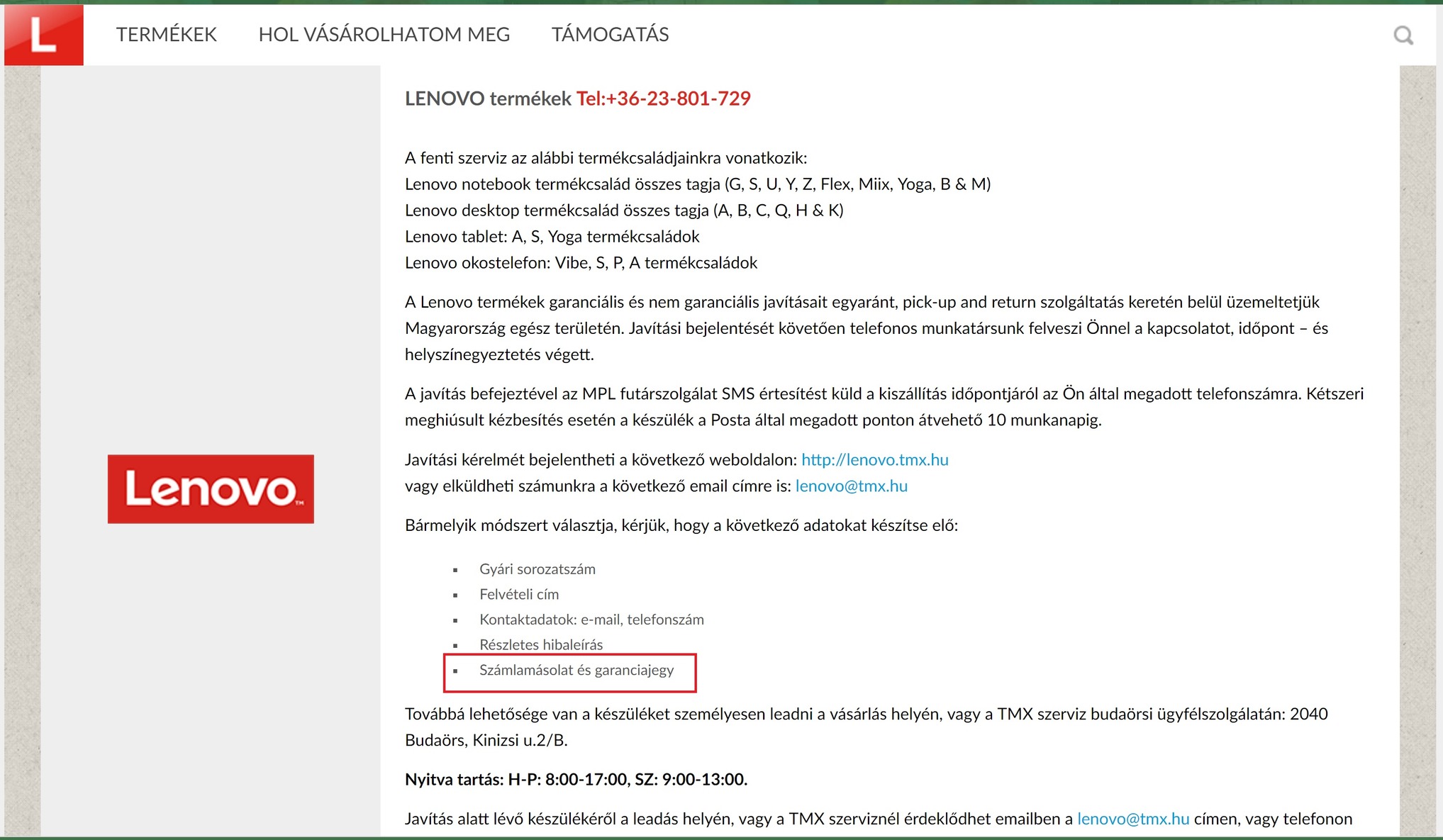
Task: Click the Lenovo logo image
Action: [x=211, y=489]
